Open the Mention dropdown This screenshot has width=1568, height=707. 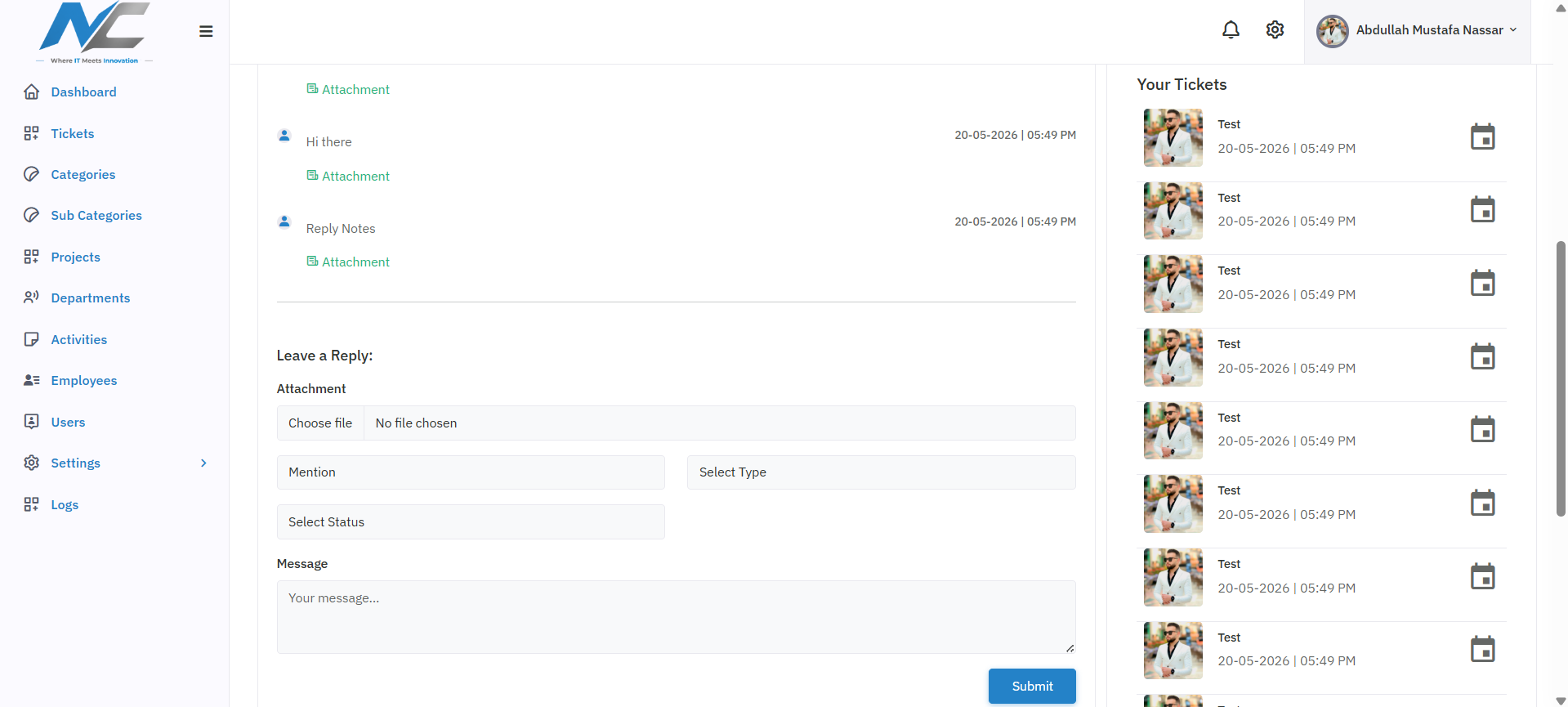pyautogui.click(x=471, y=472)
